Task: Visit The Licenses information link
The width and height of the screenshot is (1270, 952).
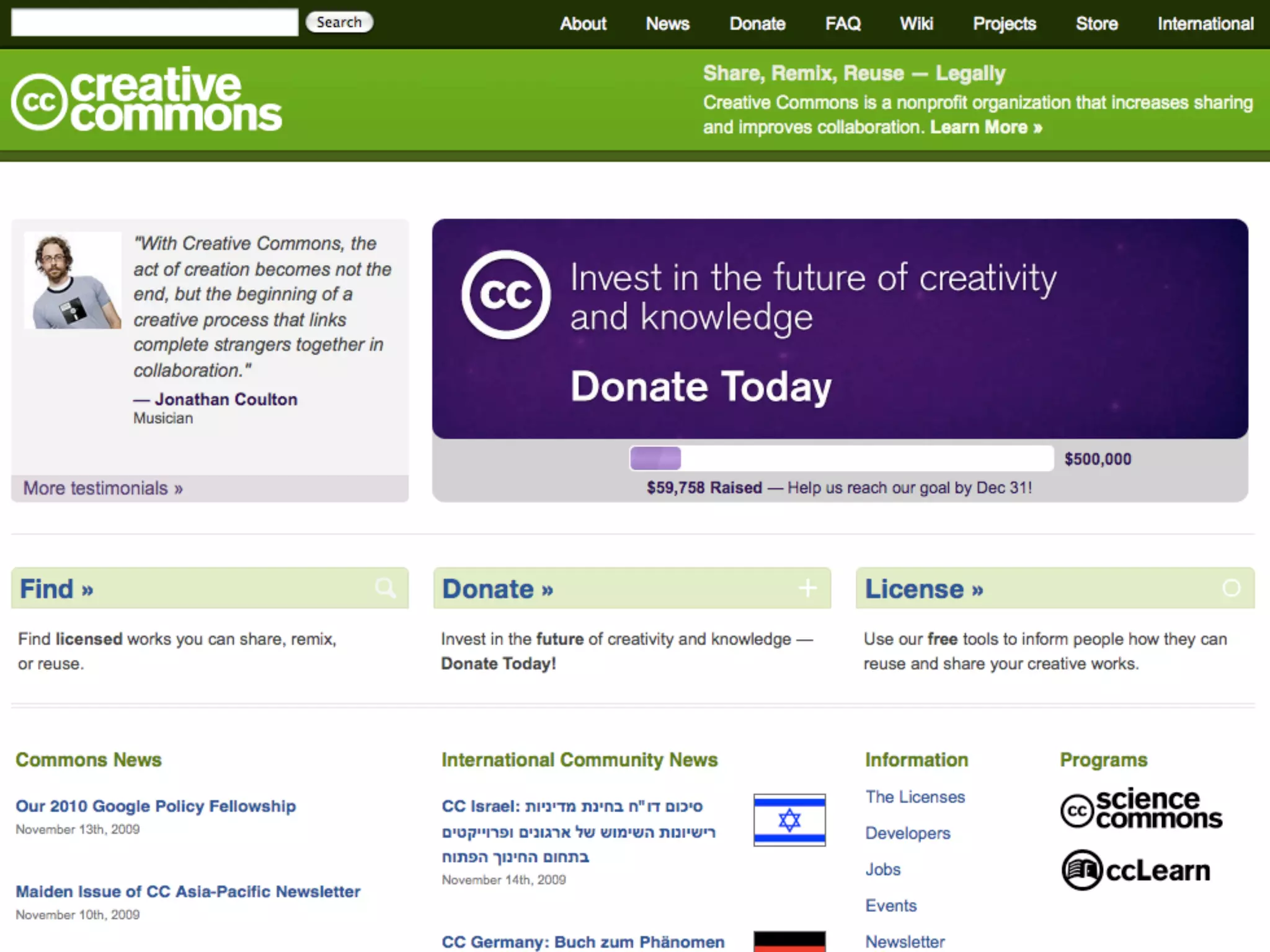Action: (x=915, y=797)
